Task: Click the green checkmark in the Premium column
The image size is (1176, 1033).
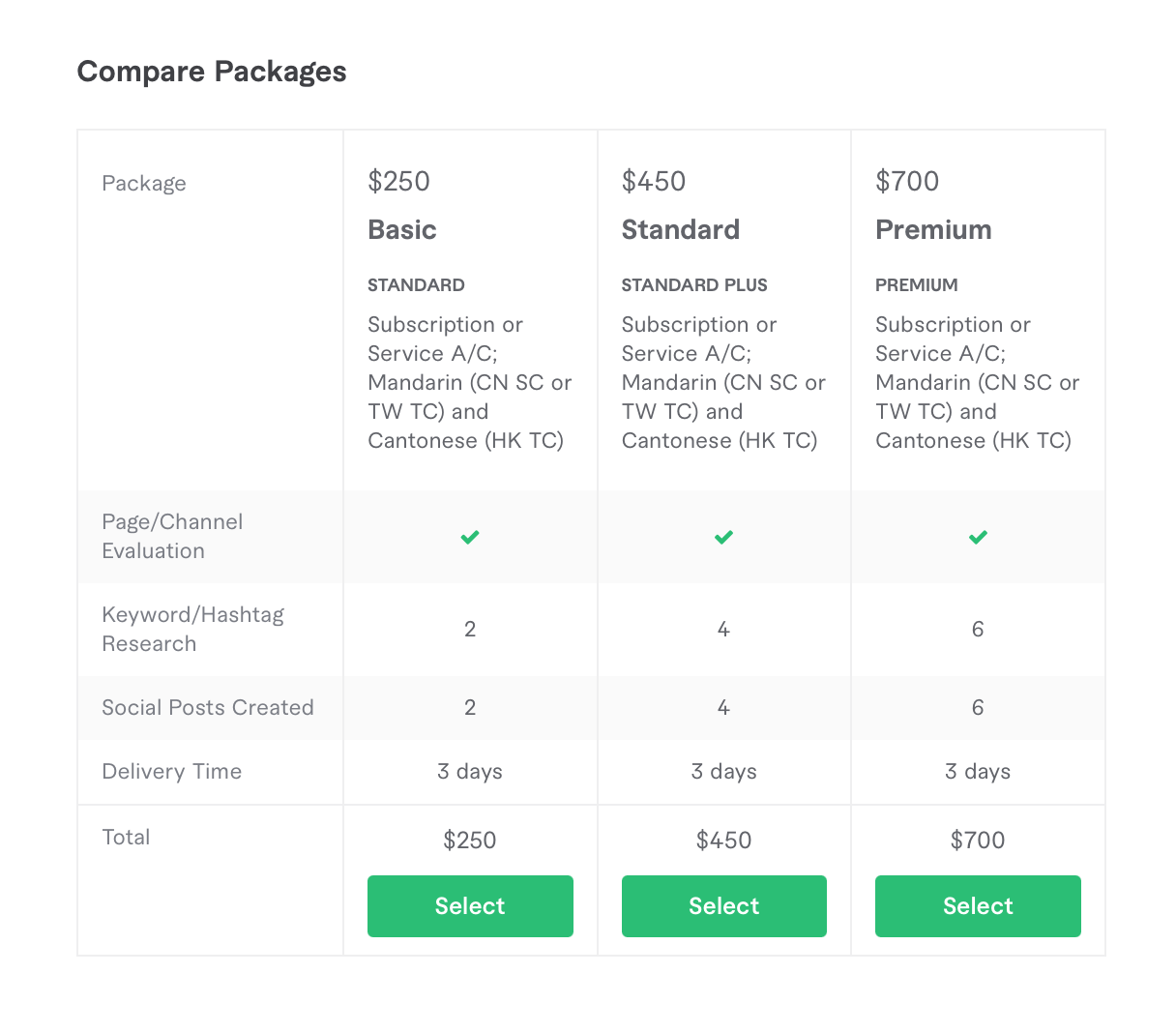Action: point(978,537)
